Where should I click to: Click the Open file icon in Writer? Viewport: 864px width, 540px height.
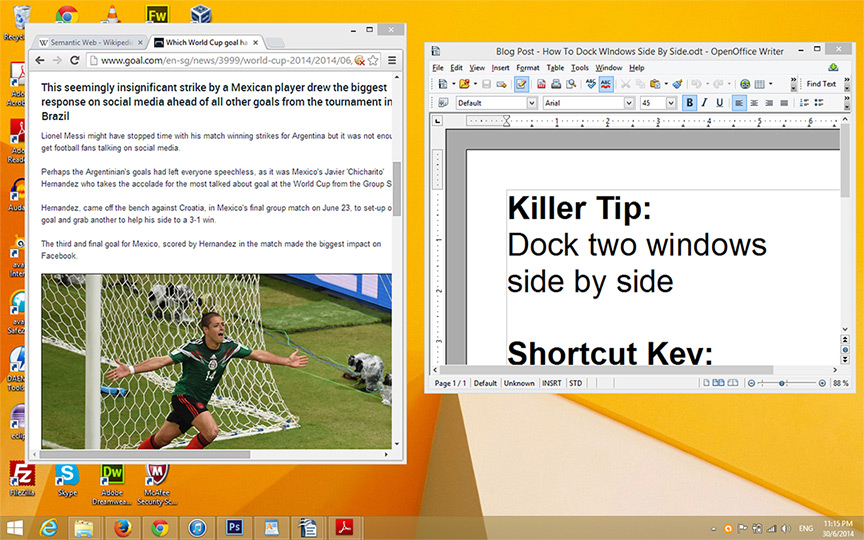click(x=464, y=84)
